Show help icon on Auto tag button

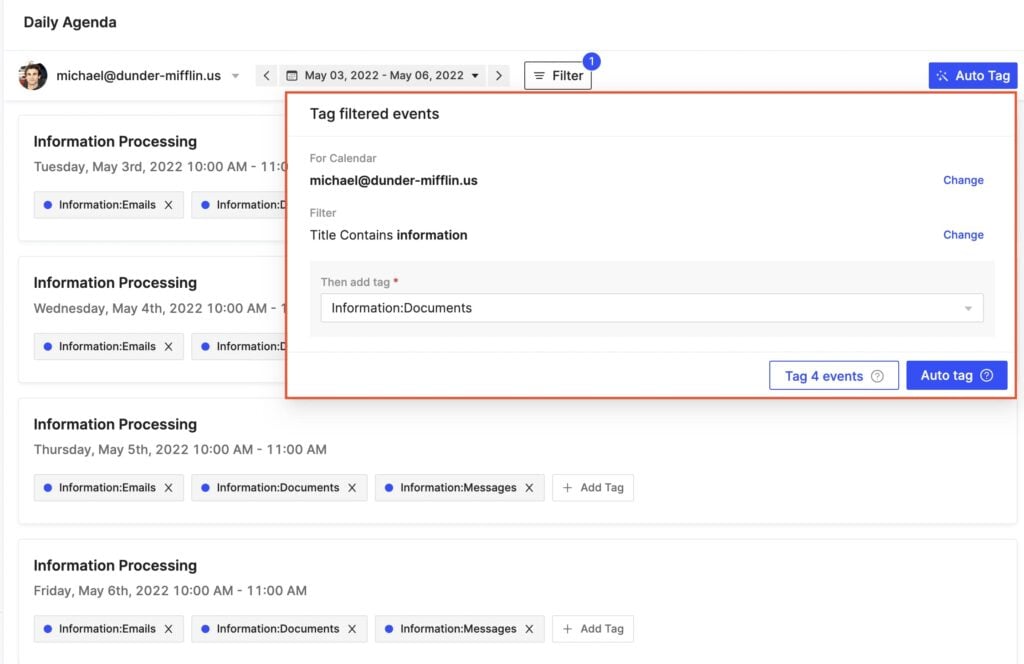tap(987, 375)
